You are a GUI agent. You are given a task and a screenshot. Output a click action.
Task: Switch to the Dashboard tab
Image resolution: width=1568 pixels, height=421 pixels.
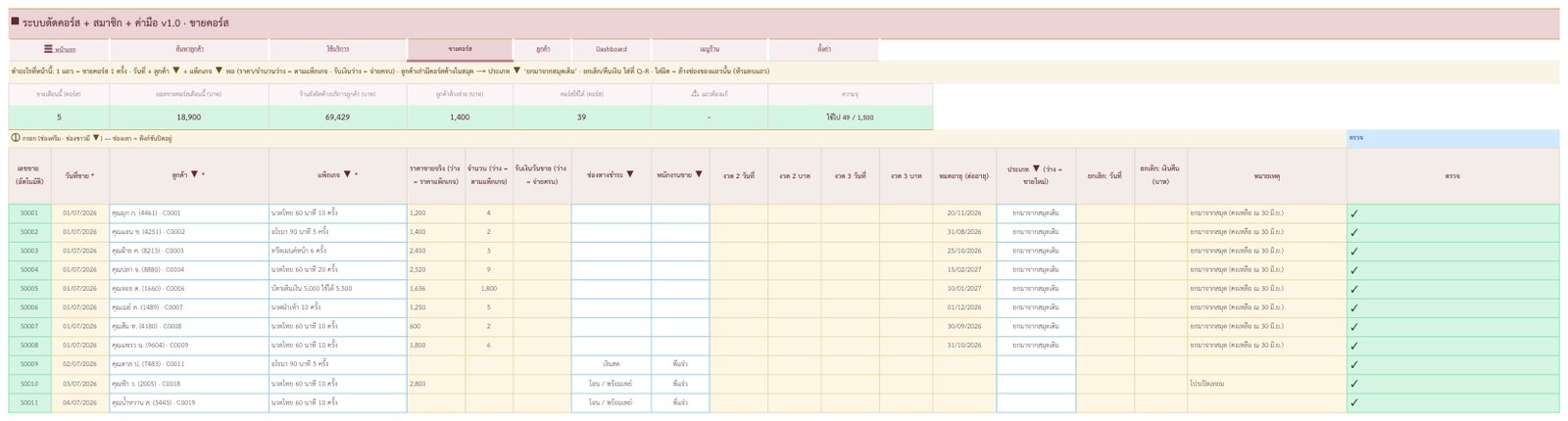point(612,49)
